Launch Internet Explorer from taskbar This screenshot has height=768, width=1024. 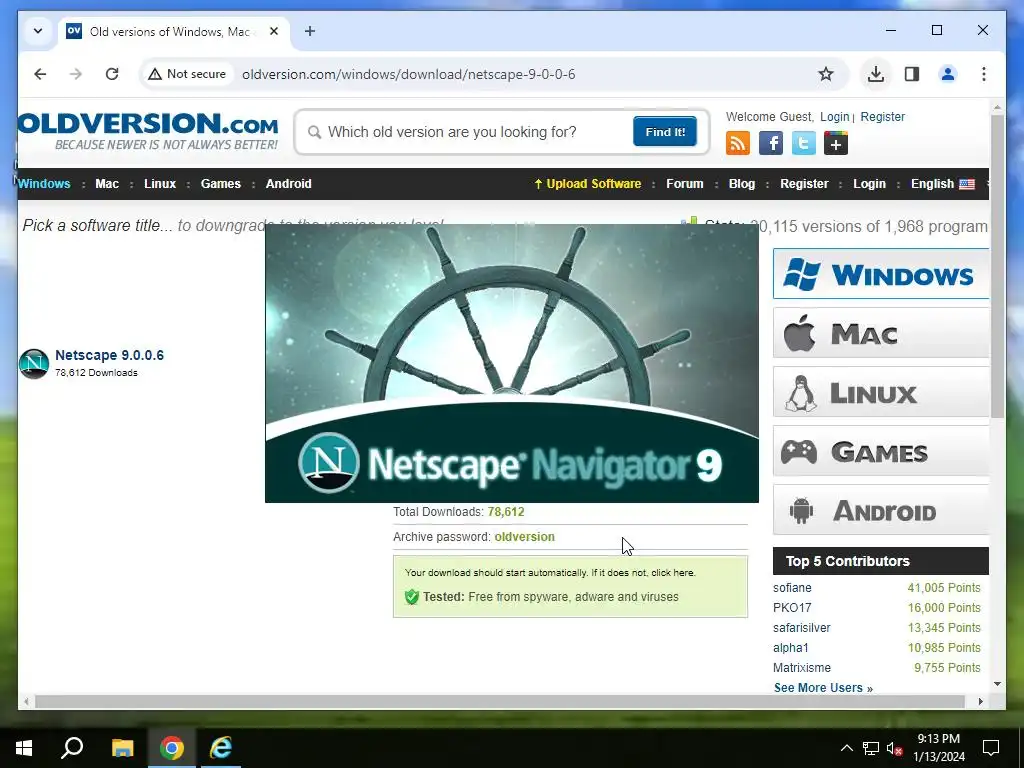(x=221, y=748)
